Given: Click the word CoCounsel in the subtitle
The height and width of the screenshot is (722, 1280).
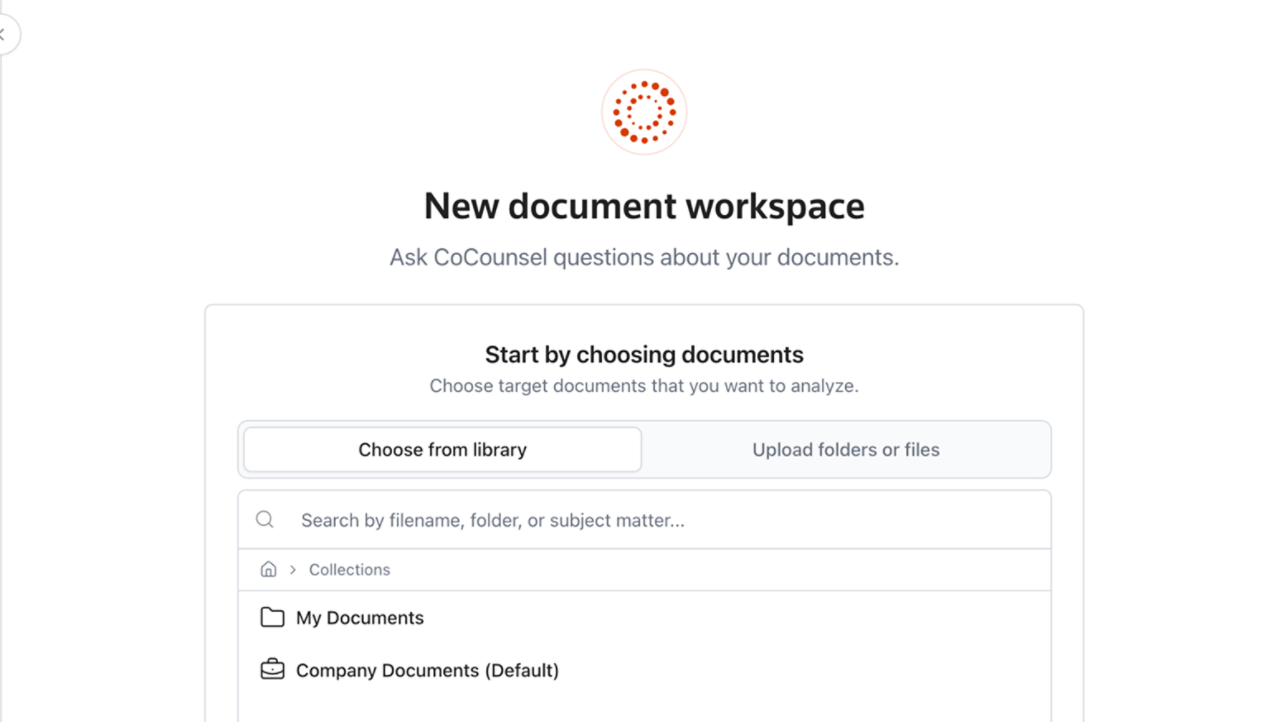Looking at the screenshot, I should [490, 258].
